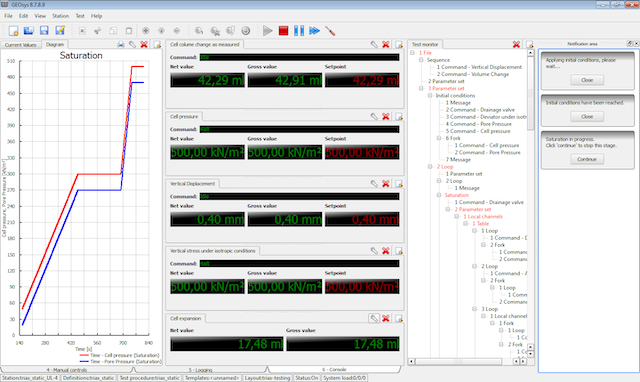Collapse the '2 Loop' red tree node

(x=430, y=167)
